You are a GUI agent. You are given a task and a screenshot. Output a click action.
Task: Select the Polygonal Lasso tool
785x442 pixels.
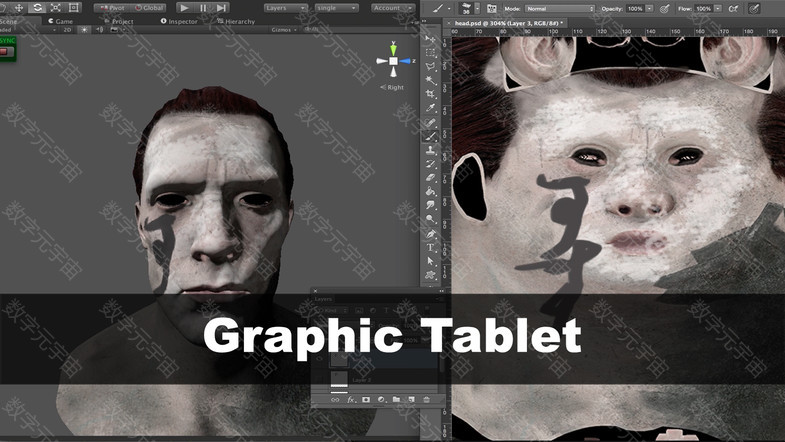(x=430, y=66)
